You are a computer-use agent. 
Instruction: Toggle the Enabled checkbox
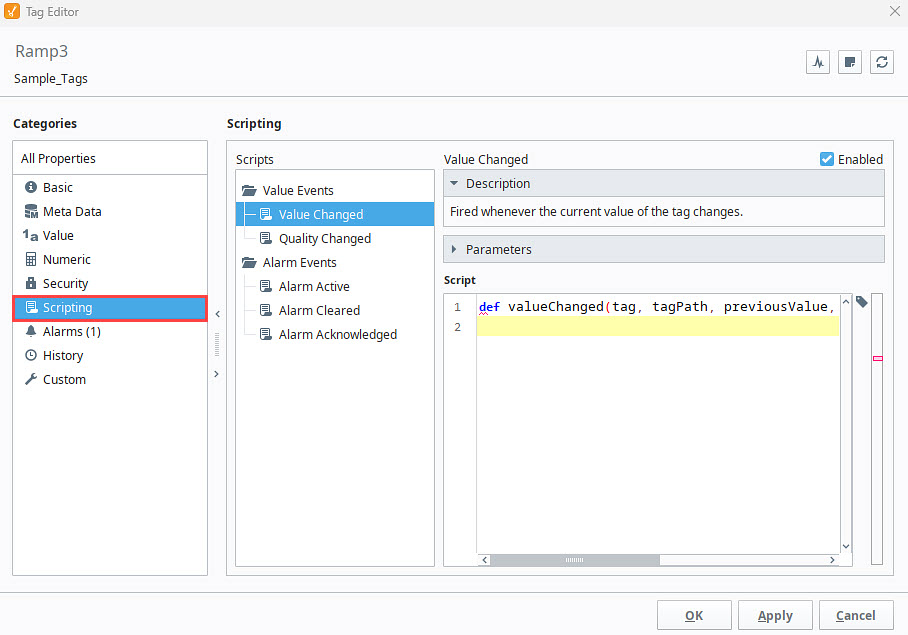click(827, 159)
